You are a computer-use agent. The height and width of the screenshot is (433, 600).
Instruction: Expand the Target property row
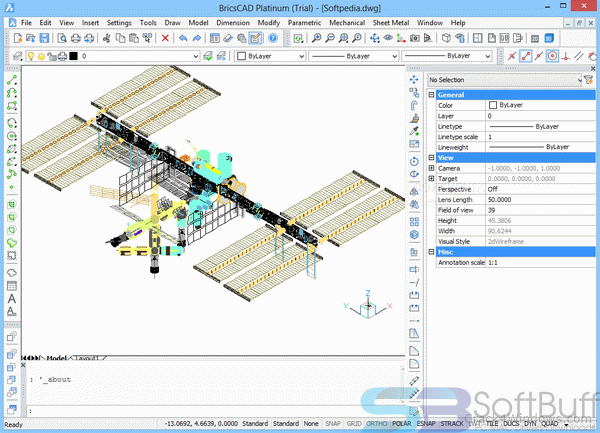[x=431, y=179]
